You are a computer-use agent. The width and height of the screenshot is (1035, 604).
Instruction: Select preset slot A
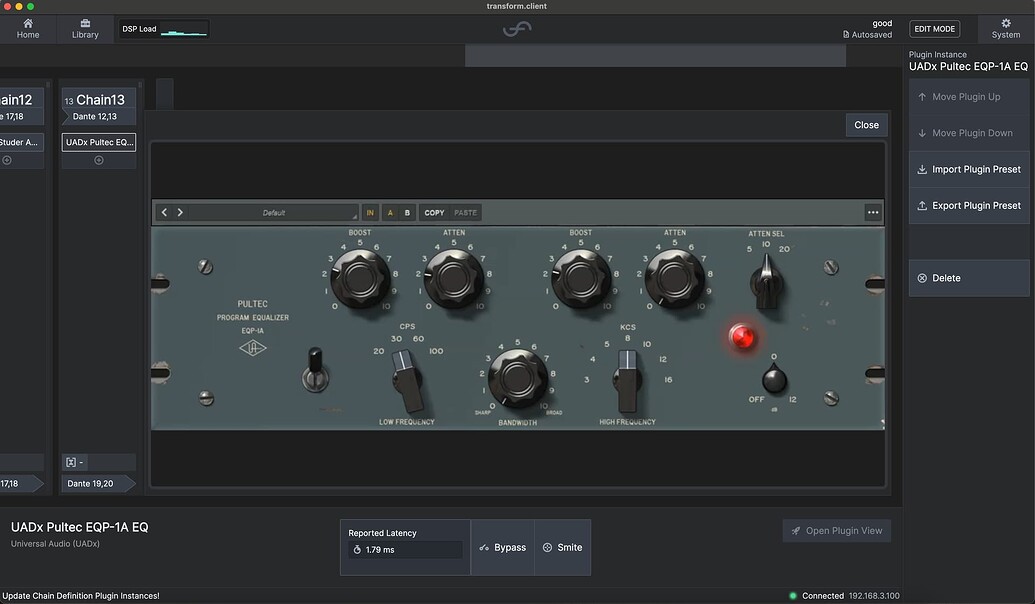[390, 213]
